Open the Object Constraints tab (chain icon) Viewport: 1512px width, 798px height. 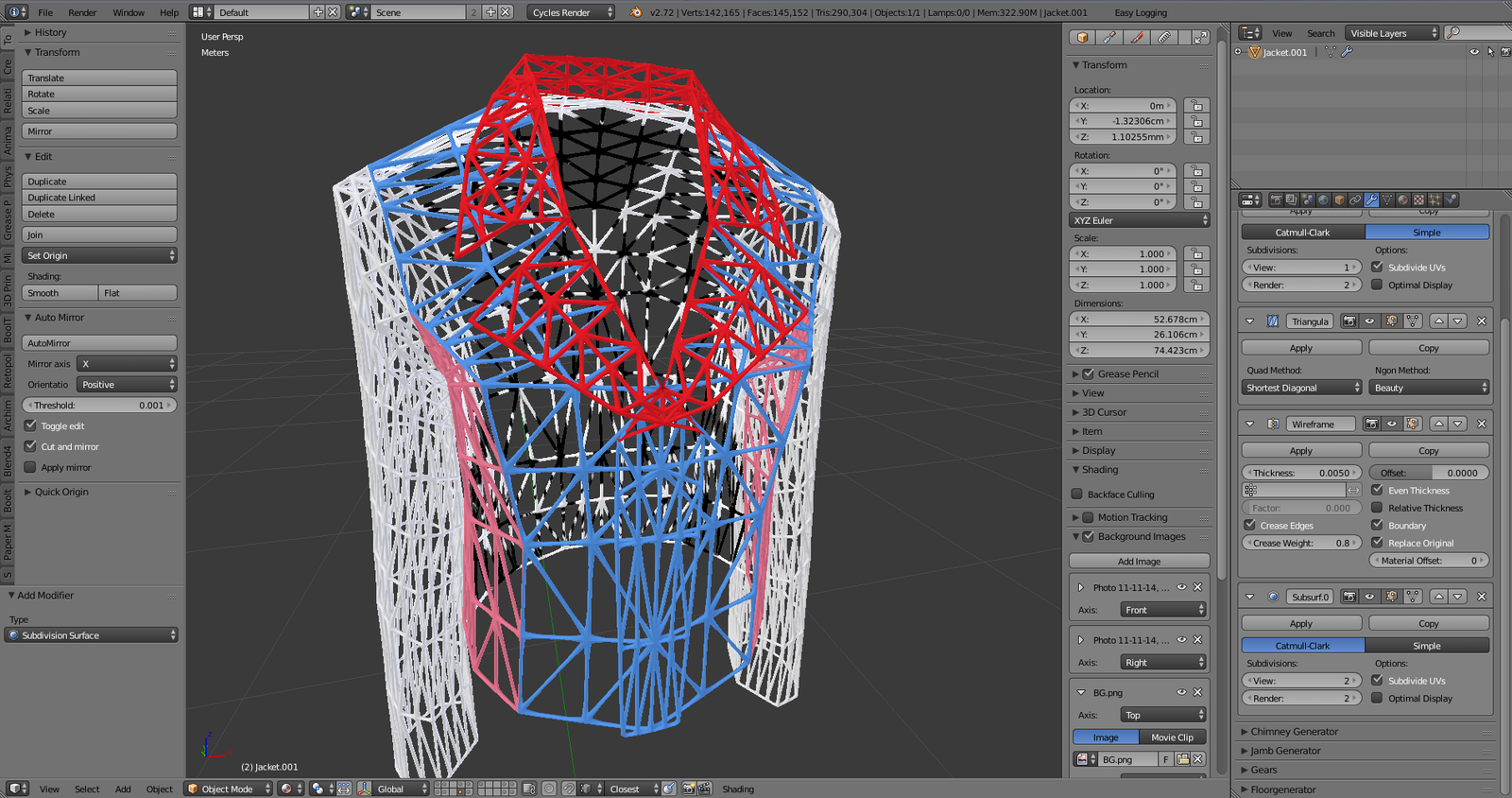pyautogui.click(x=1355, y=199)
